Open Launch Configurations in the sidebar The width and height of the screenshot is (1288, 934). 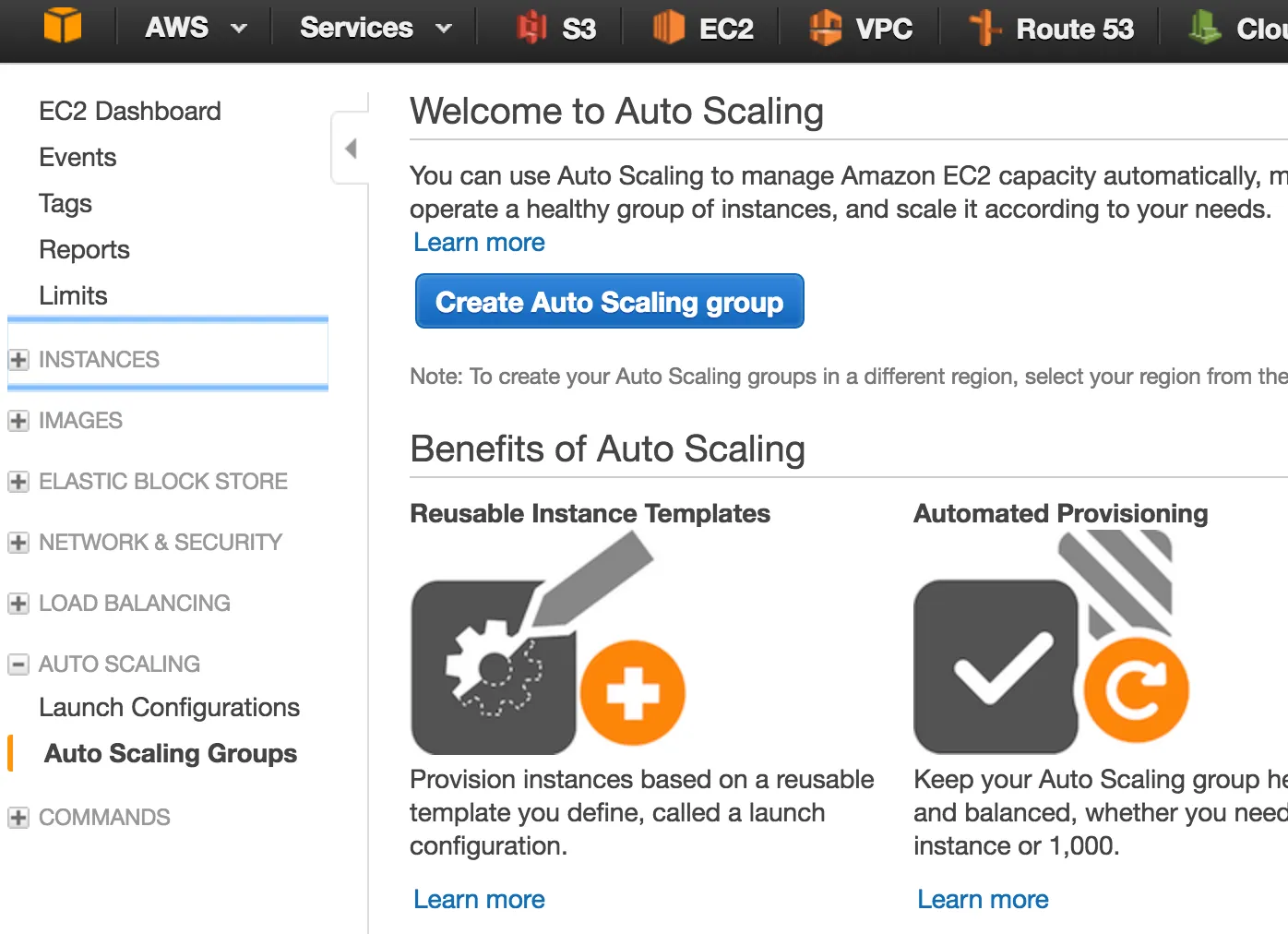coord(169,708)
